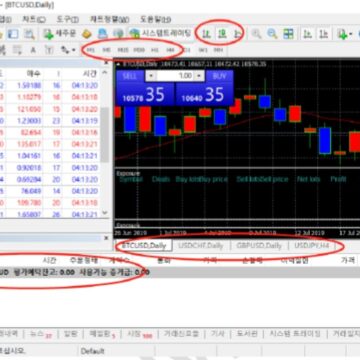Open the New Order (새주문) dialog

[x=60, y=33]
